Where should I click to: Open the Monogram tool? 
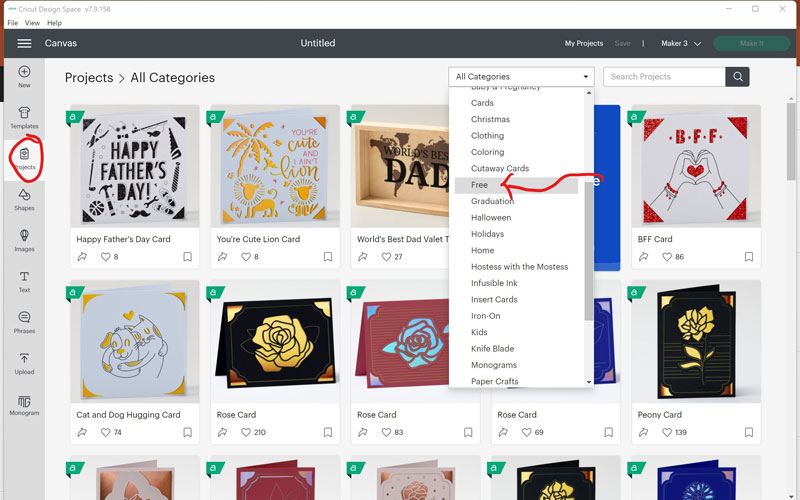(24, 405)
